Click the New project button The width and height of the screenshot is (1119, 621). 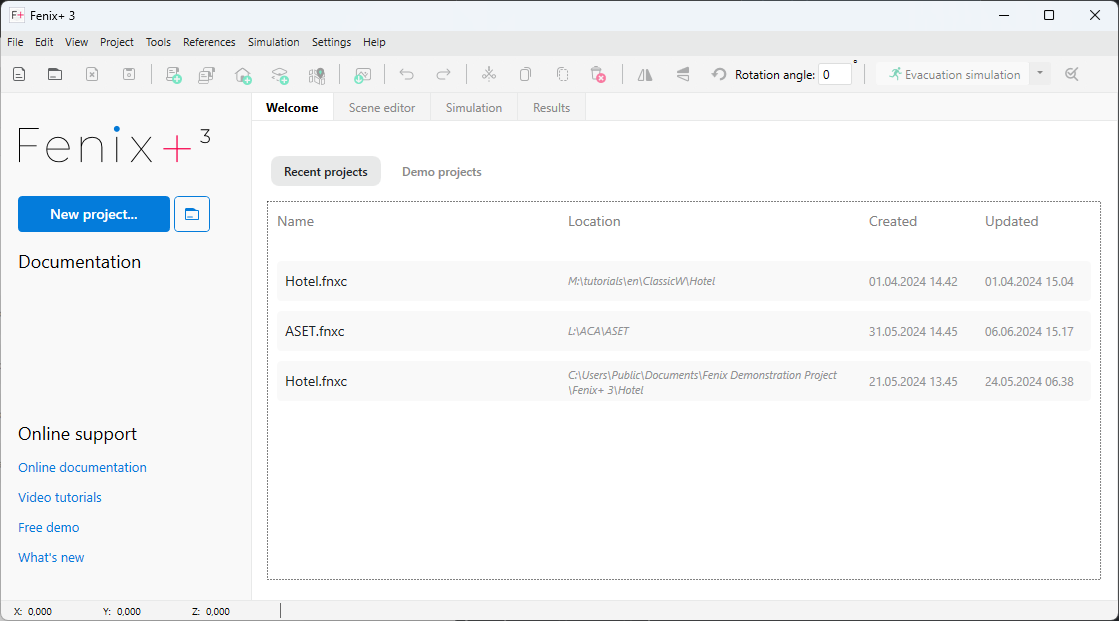(x=93, y=214)
